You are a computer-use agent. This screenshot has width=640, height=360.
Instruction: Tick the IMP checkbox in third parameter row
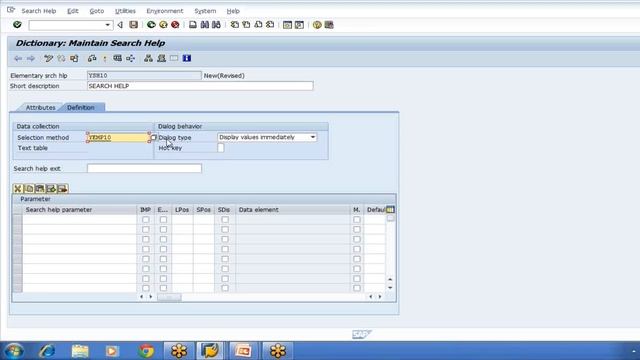[x=146, y=239]
